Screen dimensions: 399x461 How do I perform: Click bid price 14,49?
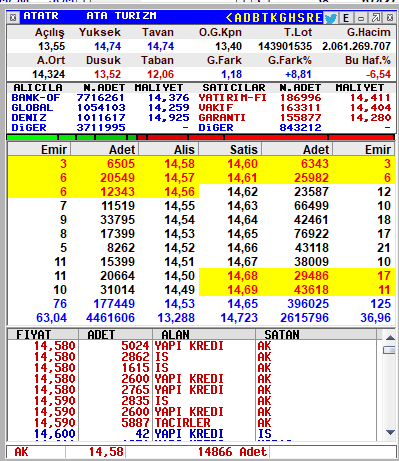179,290
